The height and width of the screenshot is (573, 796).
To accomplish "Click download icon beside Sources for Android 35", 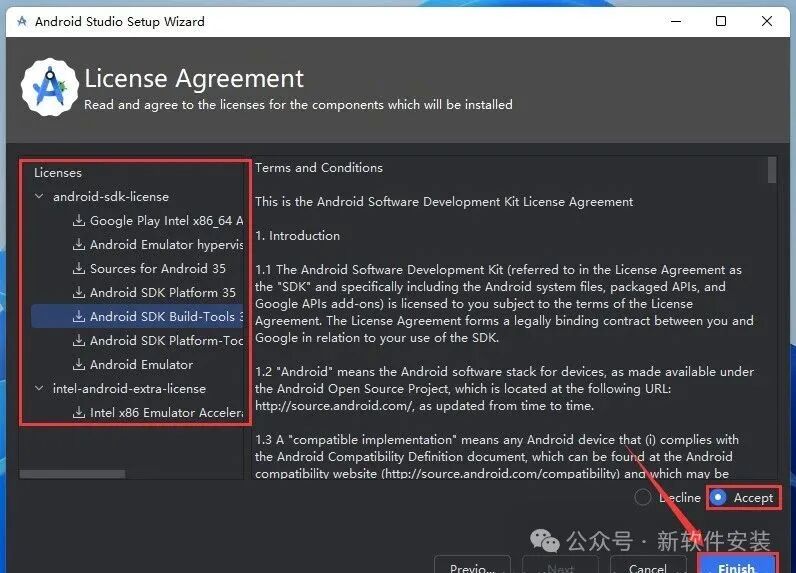I will (79, 268).
